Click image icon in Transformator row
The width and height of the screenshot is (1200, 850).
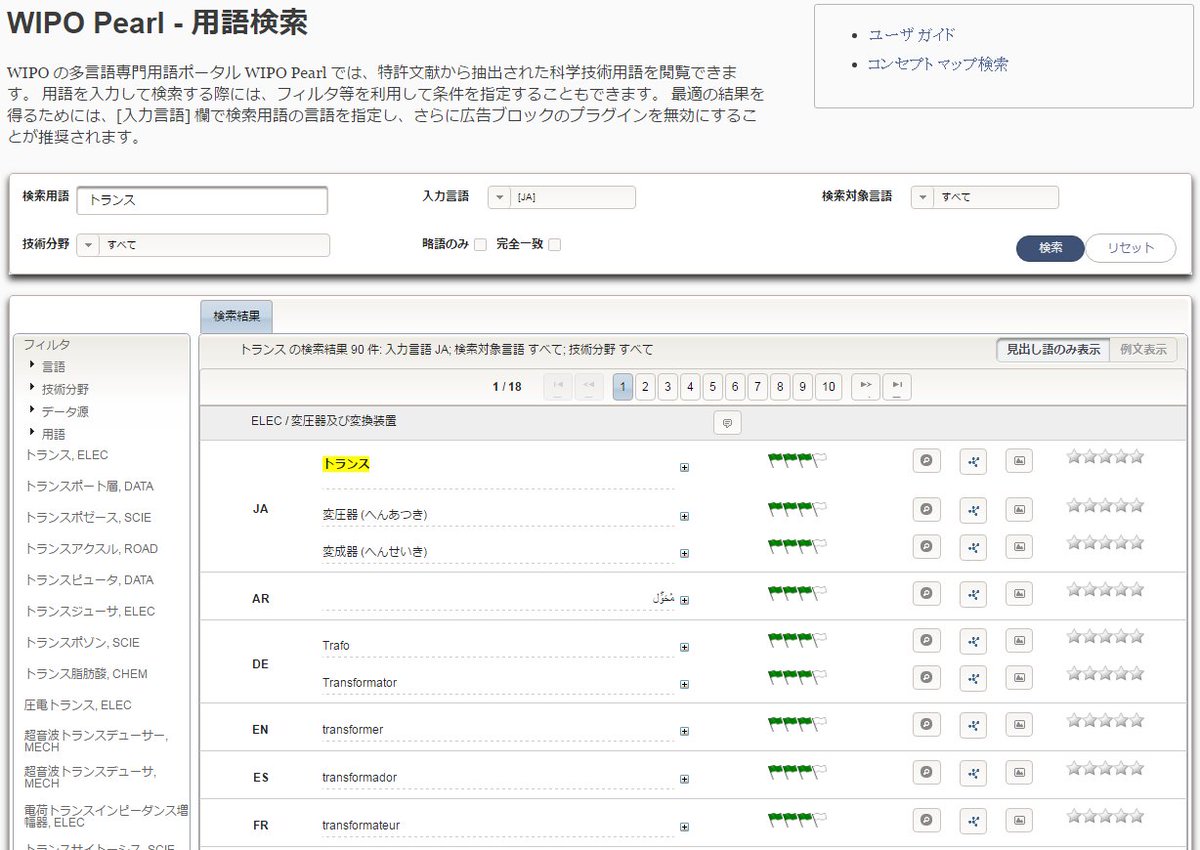point(1019,678)
